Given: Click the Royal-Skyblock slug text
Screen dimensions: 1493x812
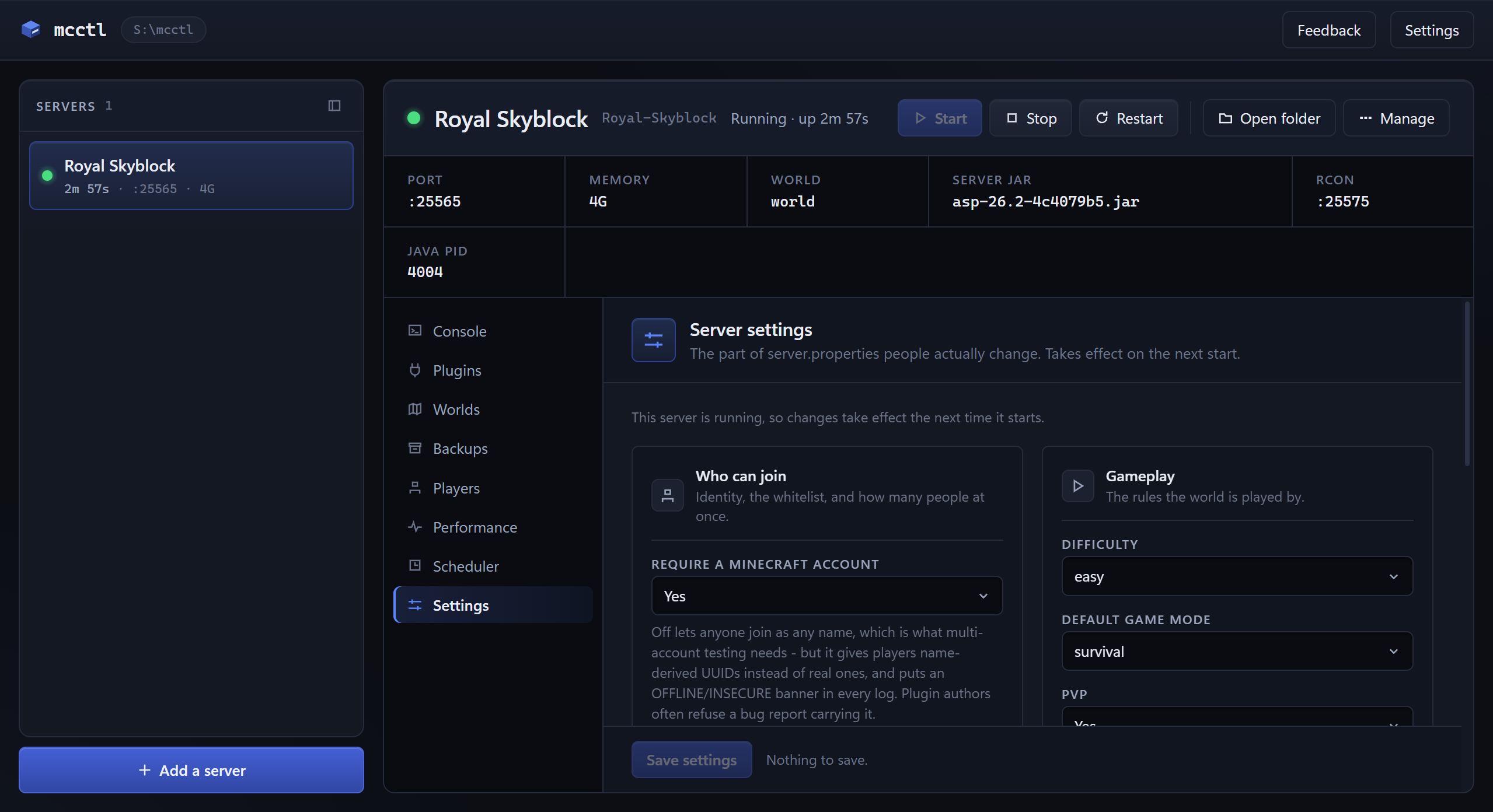Looking at the screenshot, I should (x=659, y=118).
